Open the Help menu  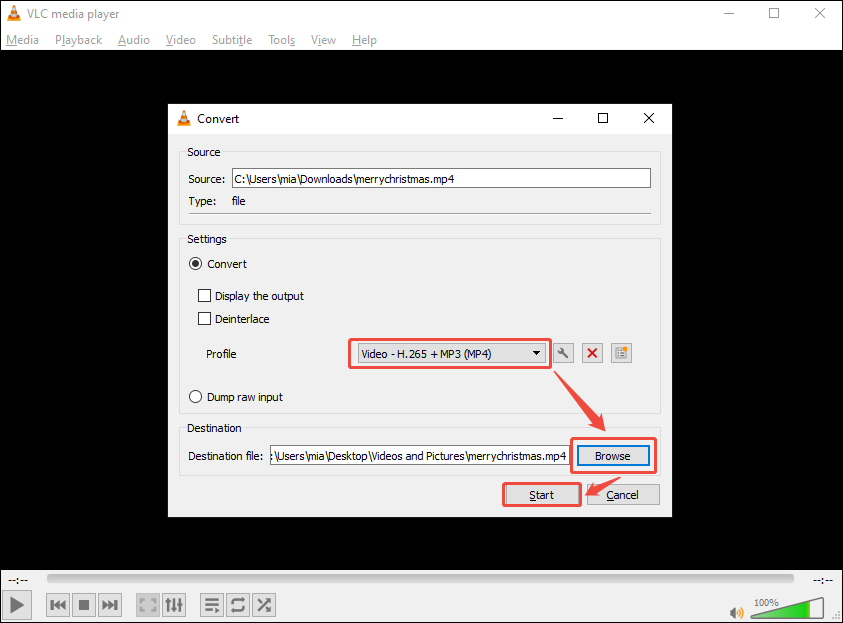click(x=364, y=40)
